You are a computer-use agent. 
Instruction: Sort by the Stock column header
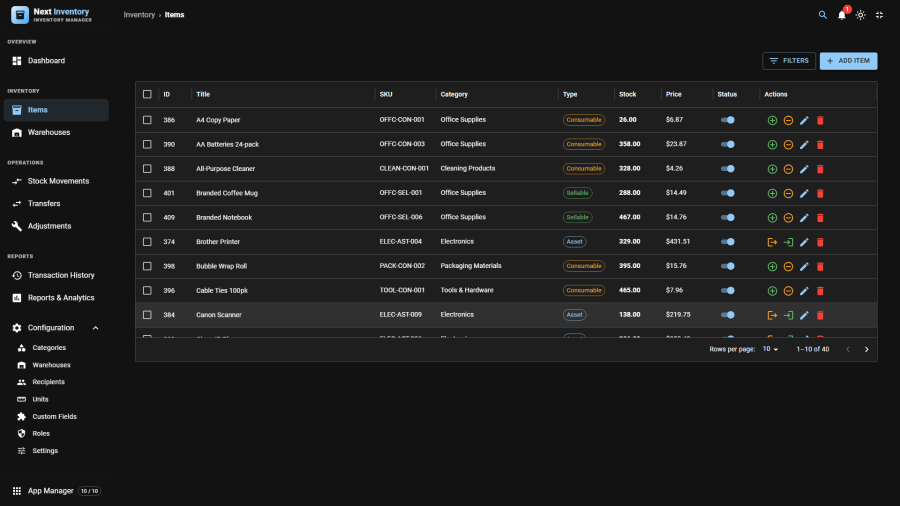pyautogui.click(x=627, y=94)
